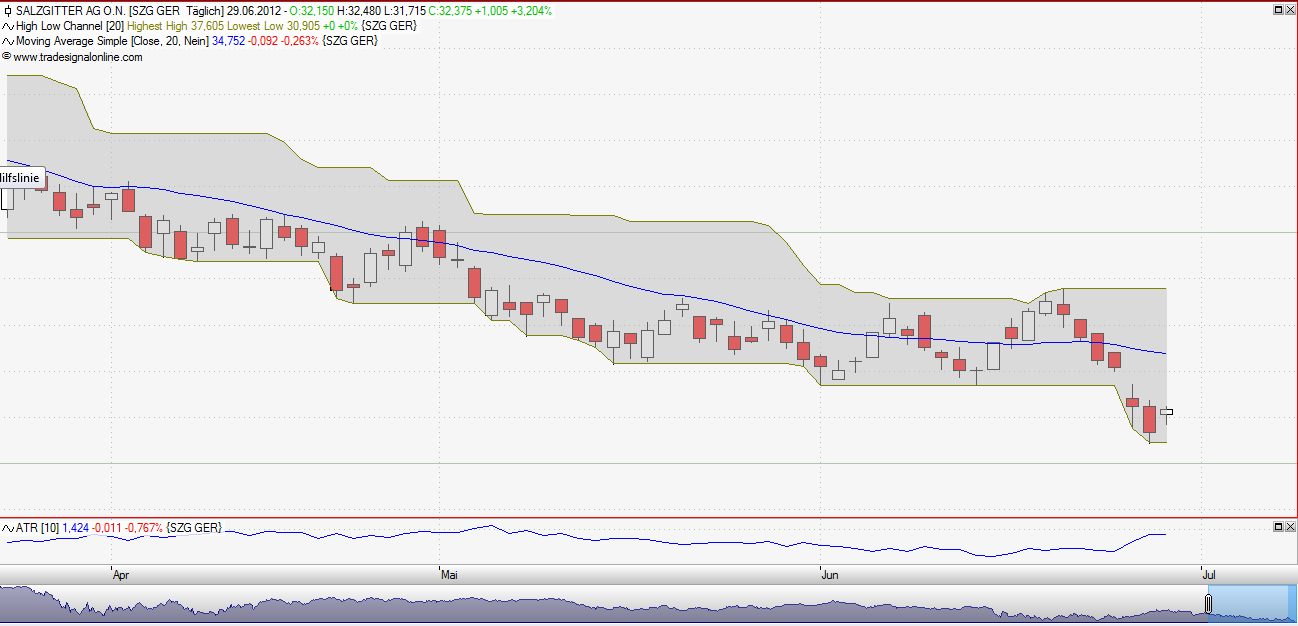Close the ATR indicator pane
Image resolution: width=1298 pixels, height=626 pixels.
tap(1289, 526)
